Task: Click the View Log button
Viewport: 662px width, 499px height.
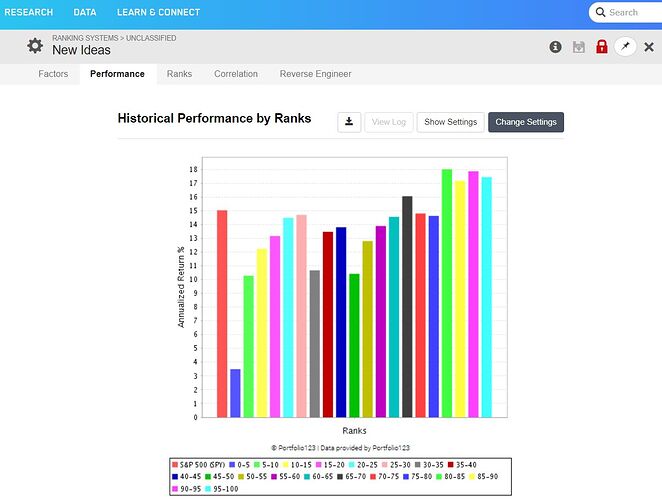Action: point(389,122)
